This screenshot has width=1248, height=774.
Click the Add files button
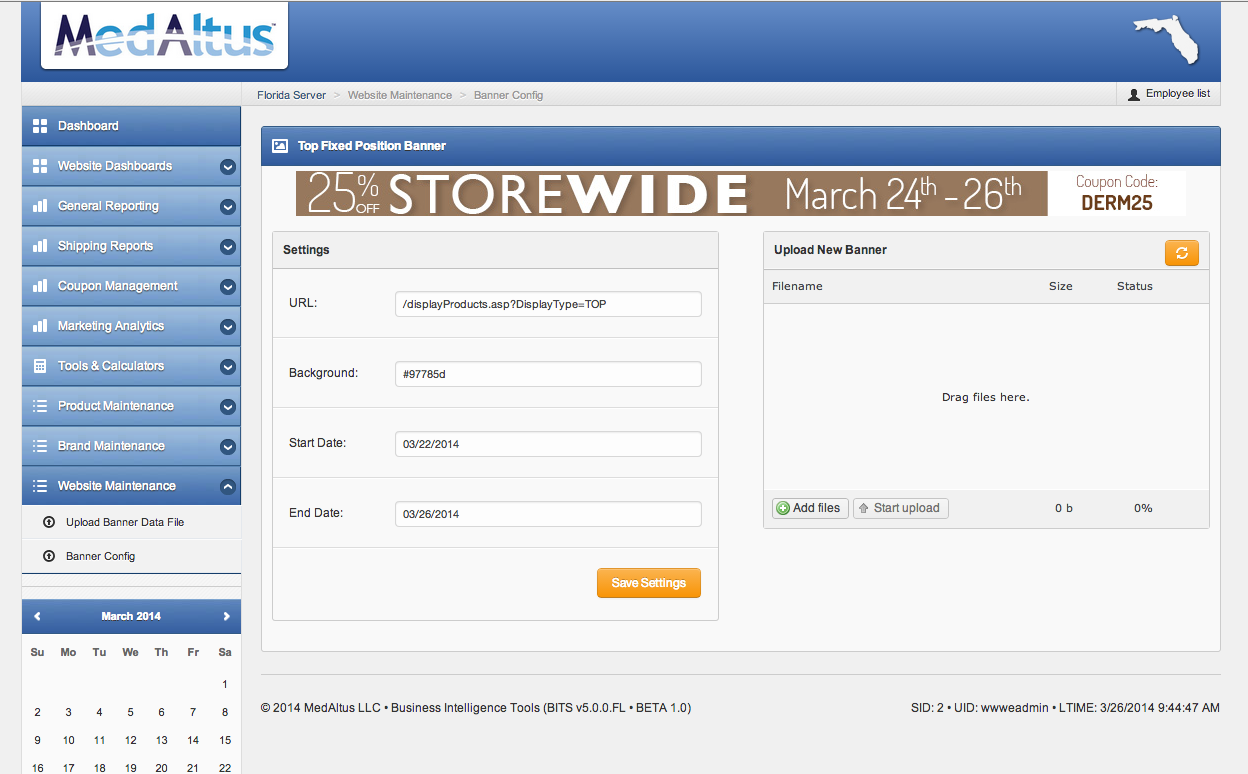coord(809,508)
